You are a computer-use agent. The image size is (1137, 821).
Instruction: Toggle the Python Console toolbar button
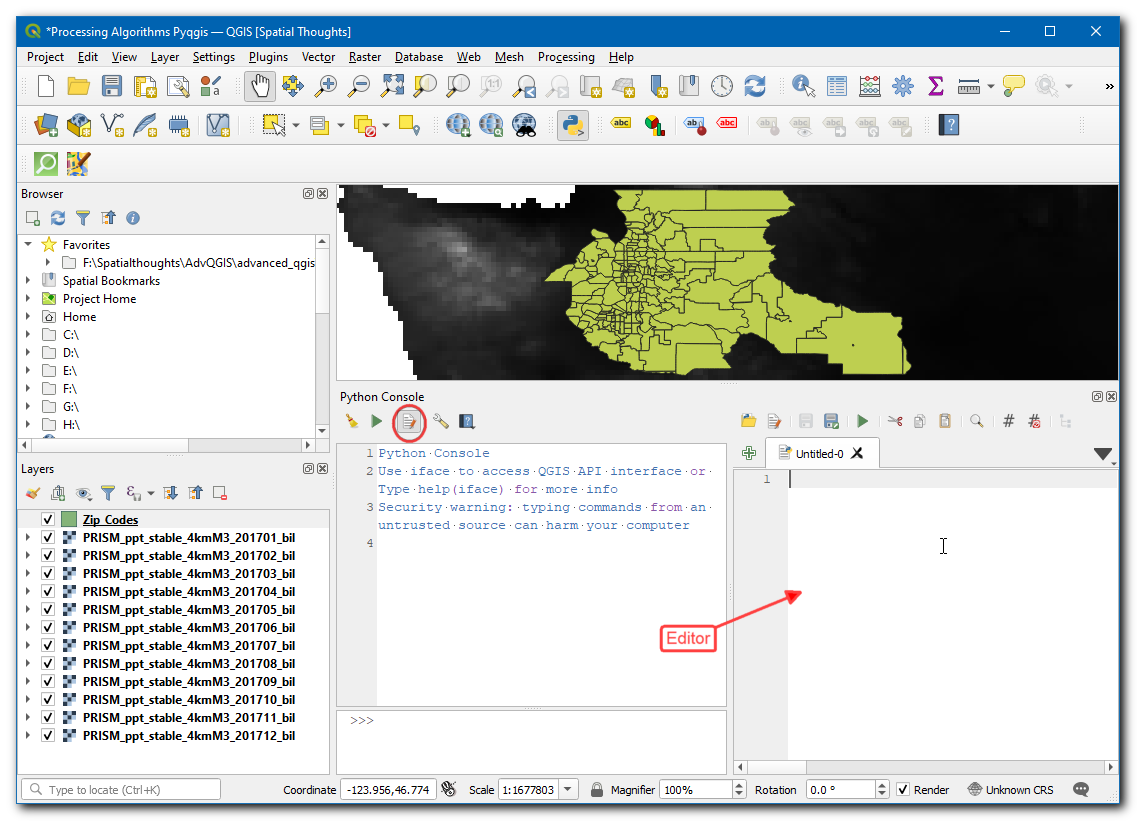point(572,125)
